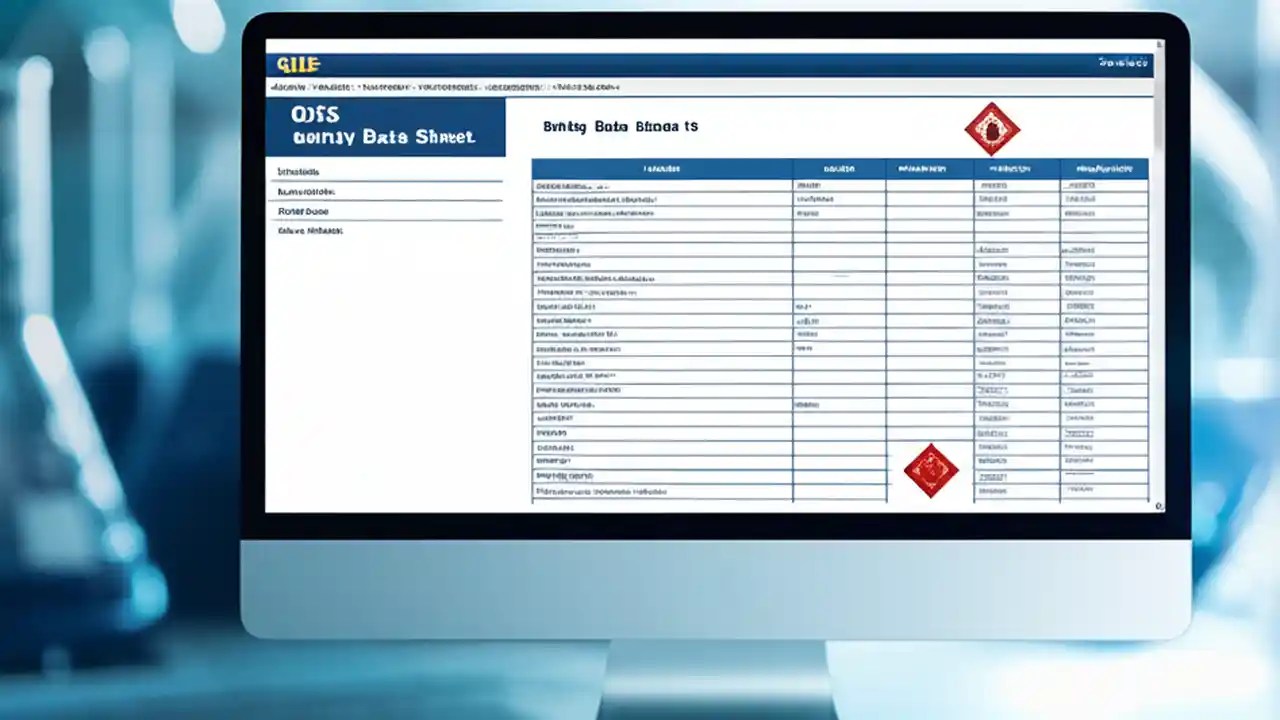
Task: Click the blue Safety Data Sheet sidebar header
Action: [x=386, y=126]
